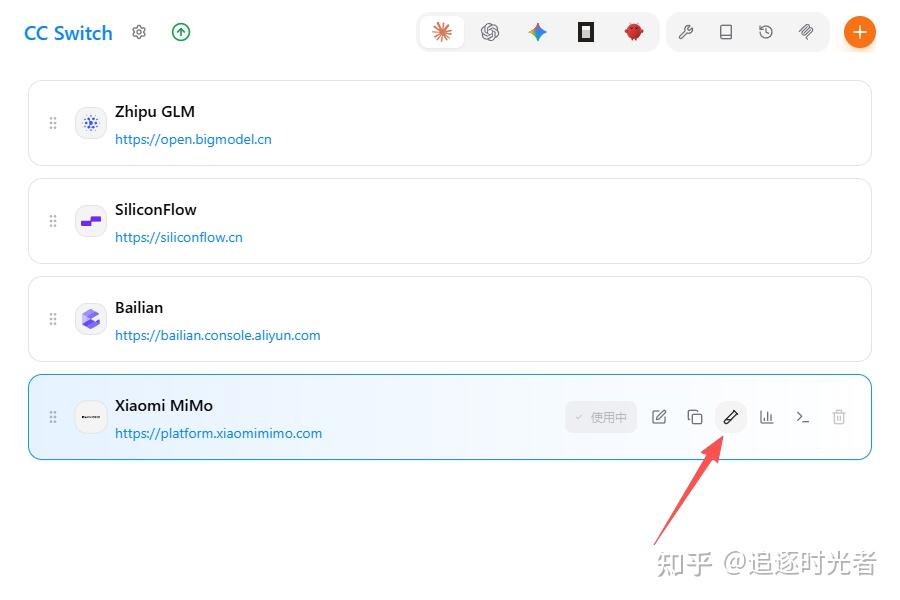Switch to the OpenAI Codex tab icon
This screenshot has width=900, height=600.
pyautogui.click(x=490, y=32)
